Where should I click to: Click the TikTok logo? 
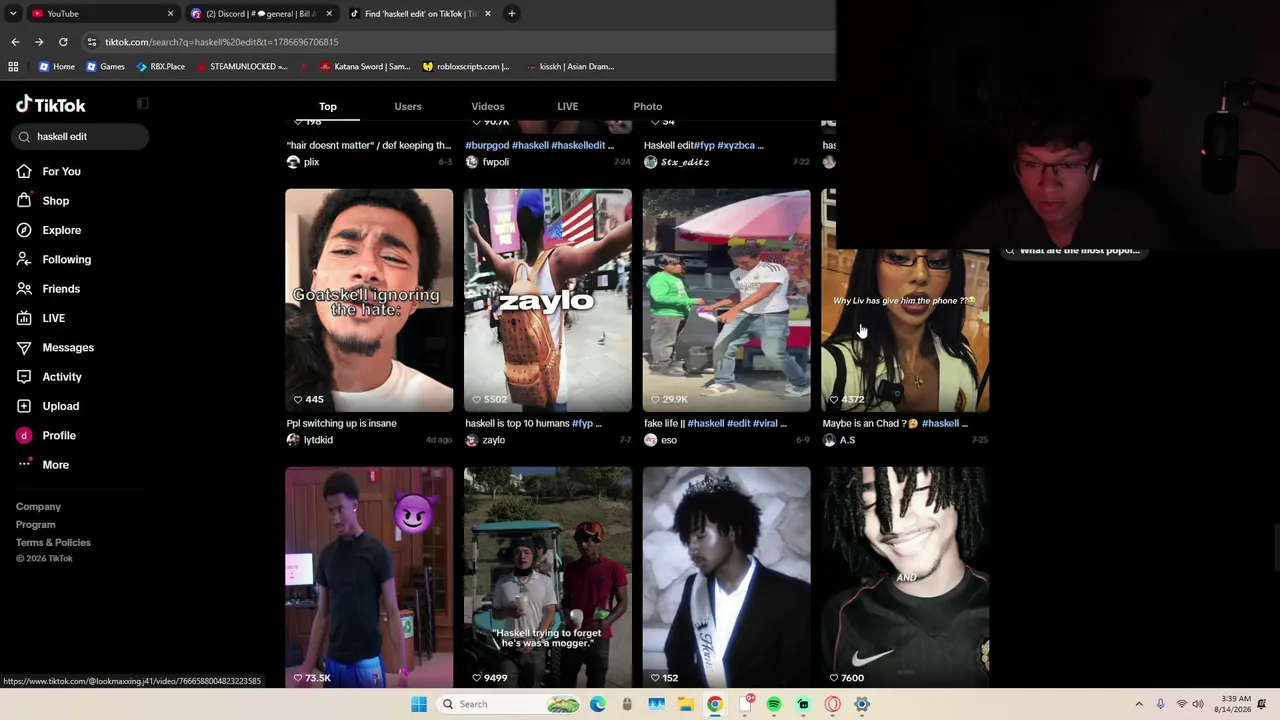click(51, 105)
